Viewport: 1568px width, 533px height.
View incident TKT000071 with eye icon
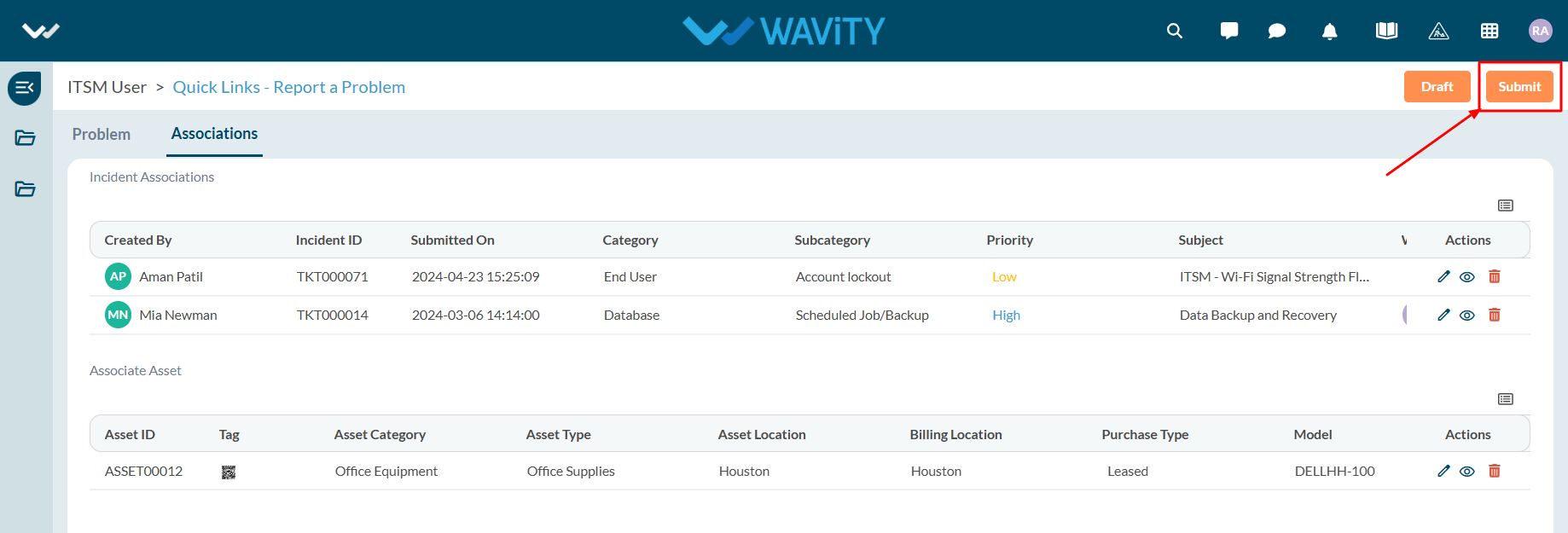click(x=1467, y=277)
